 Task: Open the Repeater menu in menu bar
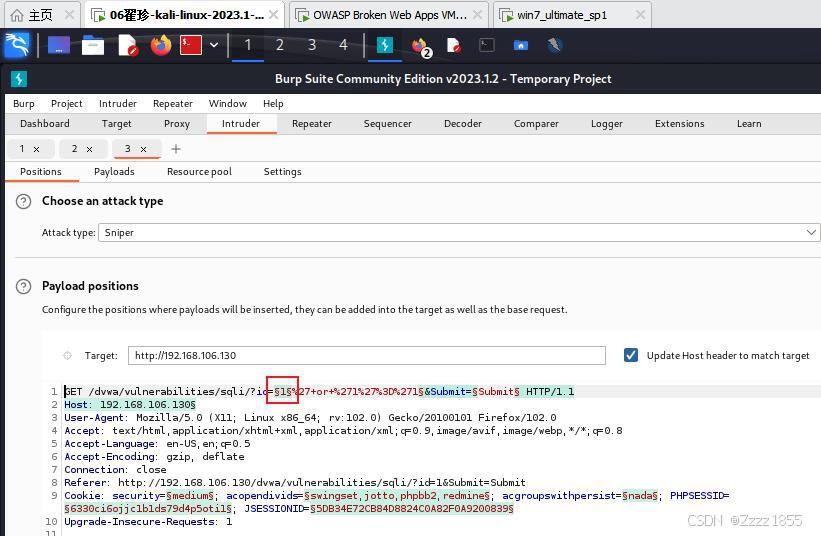coord(173,104)
